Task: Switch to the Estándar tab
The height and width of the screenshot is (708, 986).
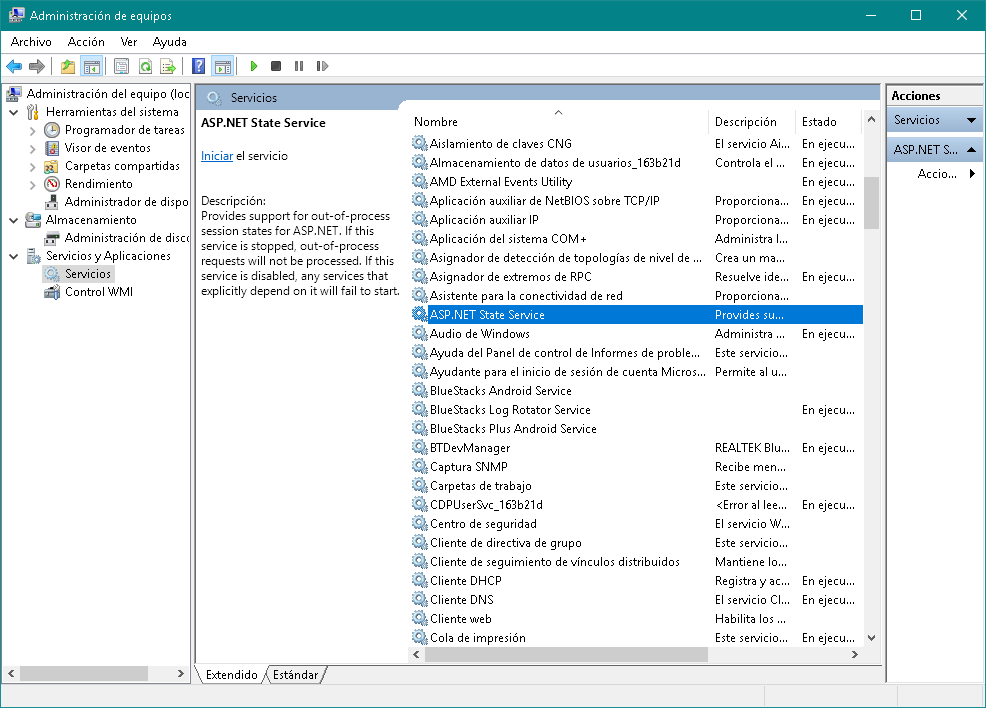Action: pyautogui.click(x=296, y=675)
